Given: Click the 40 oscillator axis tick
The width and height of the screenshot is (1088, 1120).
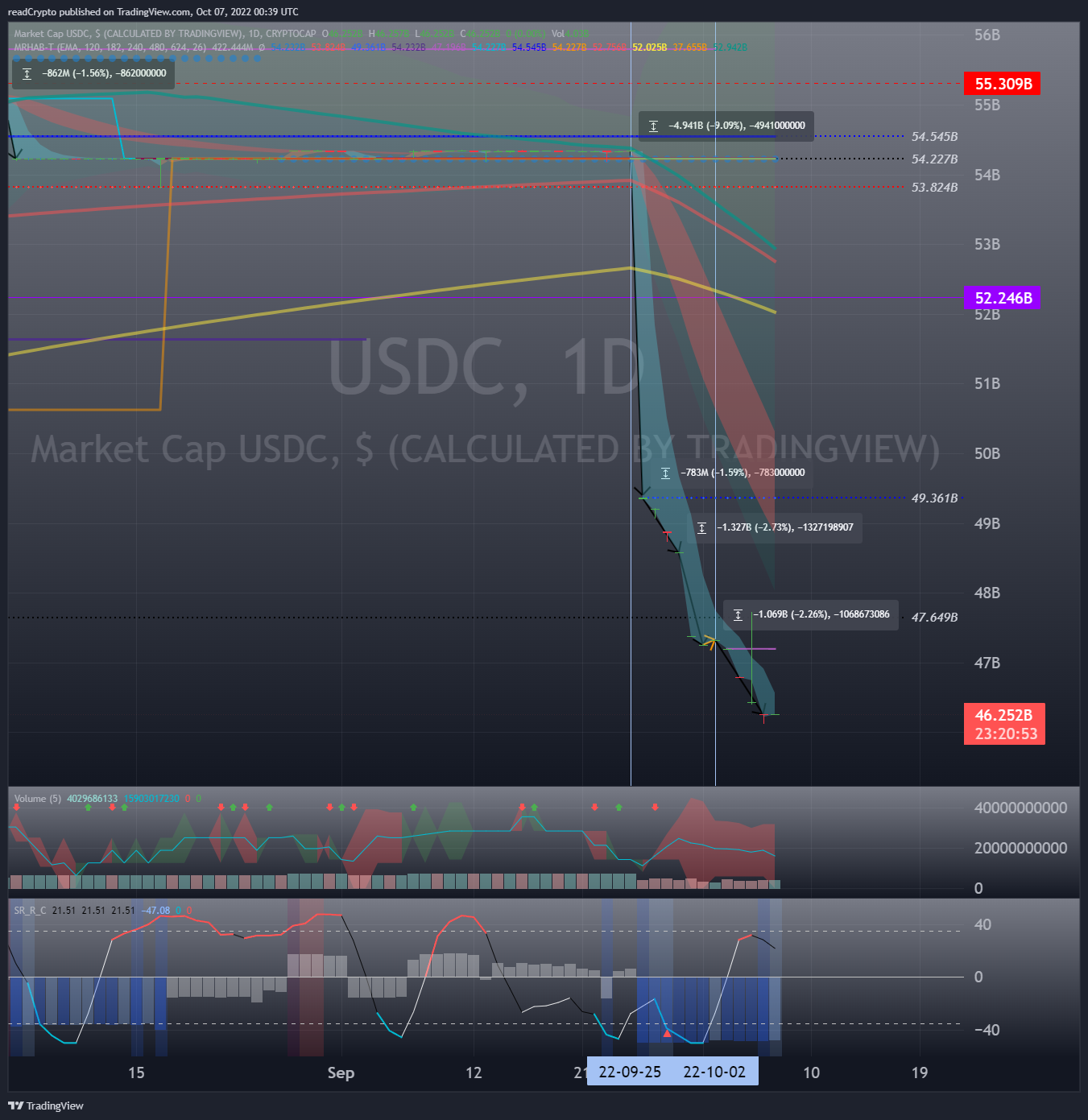Looking at the screenshot, I should 983,924.
